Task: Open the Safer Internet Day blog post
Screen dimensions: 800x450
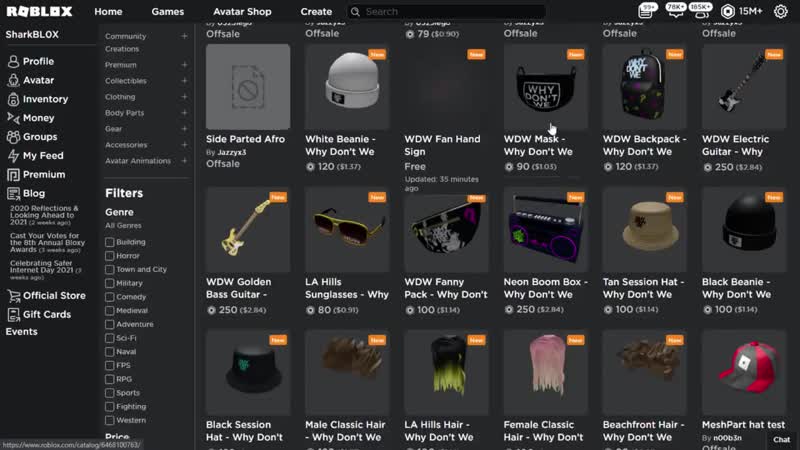Action: click(46, 270)
